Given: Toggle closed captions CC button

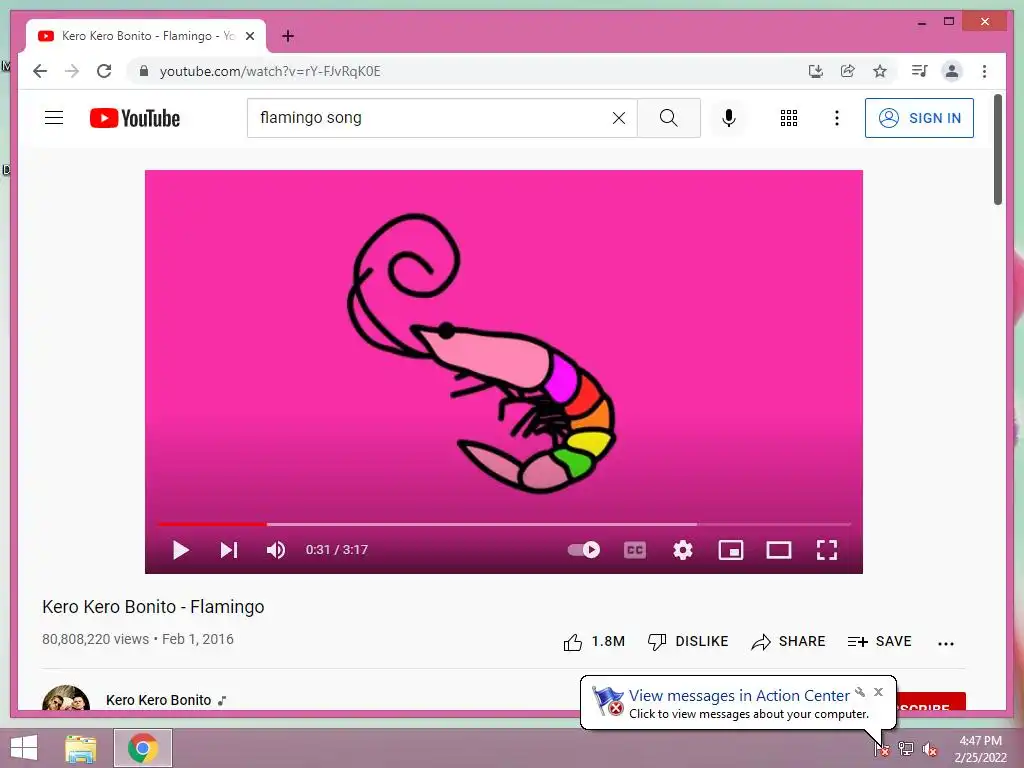Looking at the screenshot, I should click(x=635, y=550).
